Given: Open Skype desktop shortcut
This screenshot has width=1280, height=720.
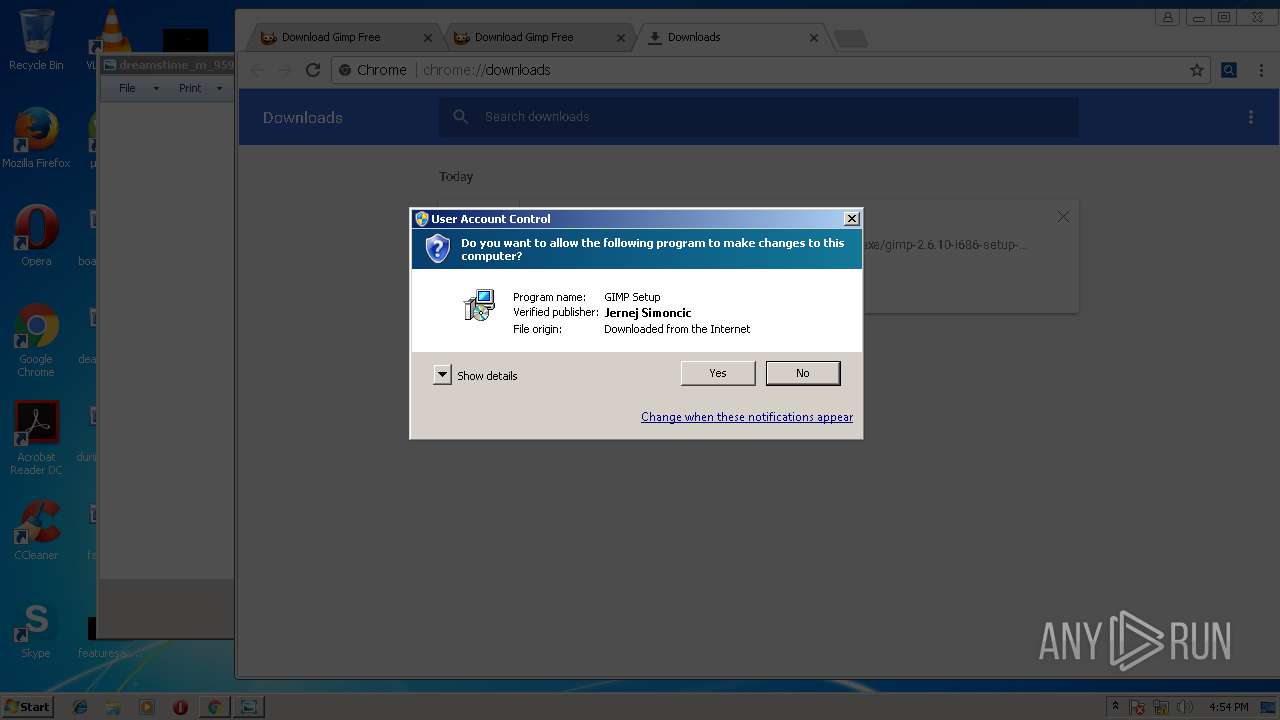Looking at the screenshot, I should coord(36,630).
